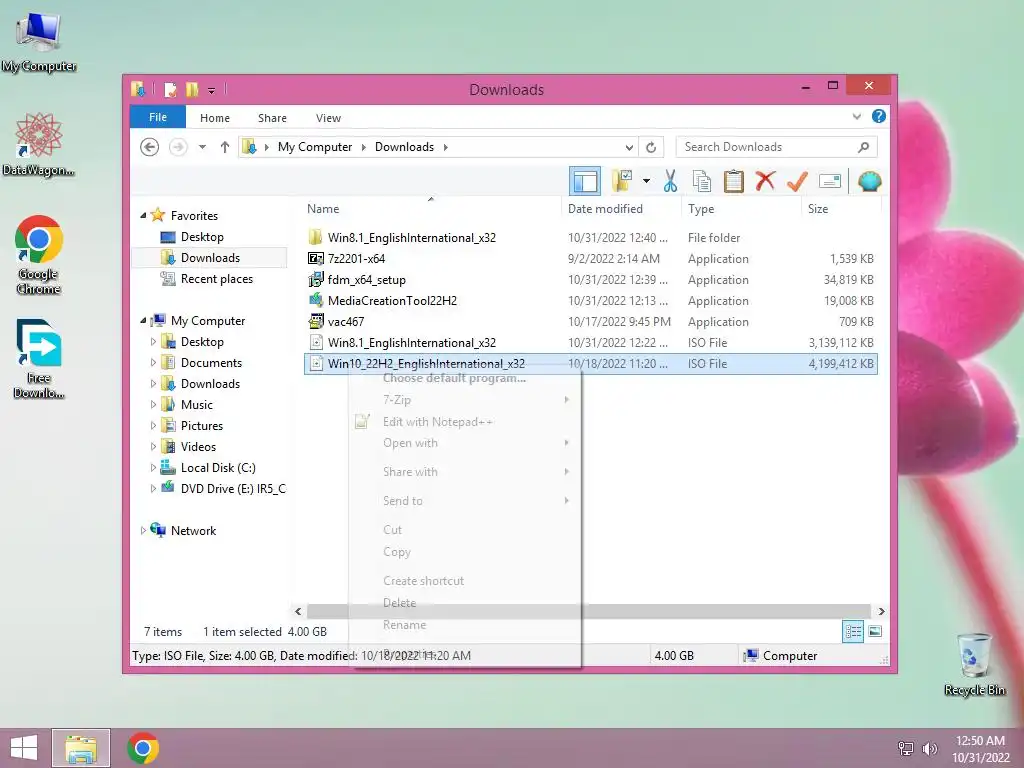Select the fdm_x64_setup file
This screenshot has height=768, width=1024.
click(x=591, y=280)
